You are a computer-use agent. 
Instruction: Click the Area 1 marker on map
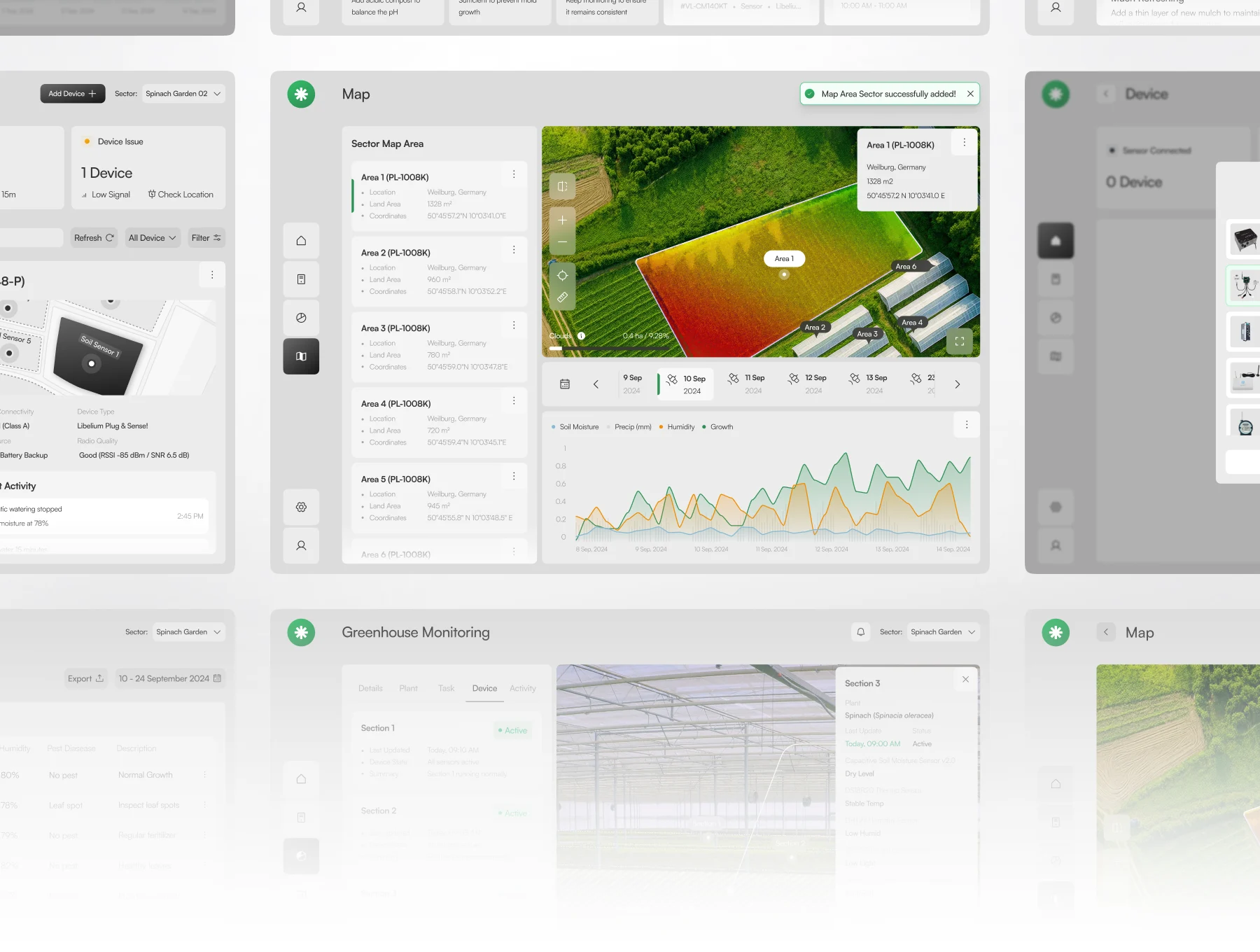784,259
